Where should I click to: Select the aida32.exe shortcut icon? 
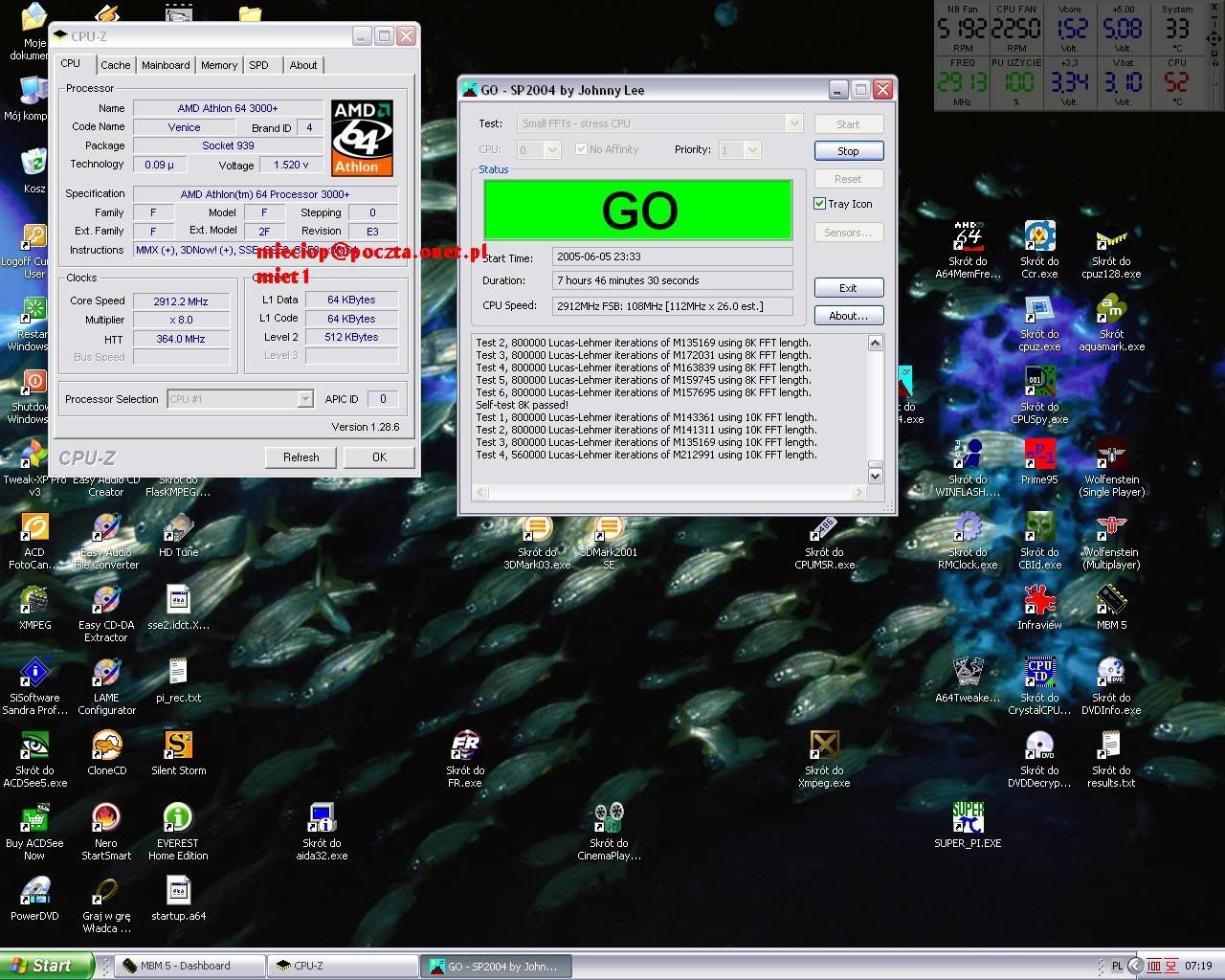pyautogui.click(x=322, y=831)
